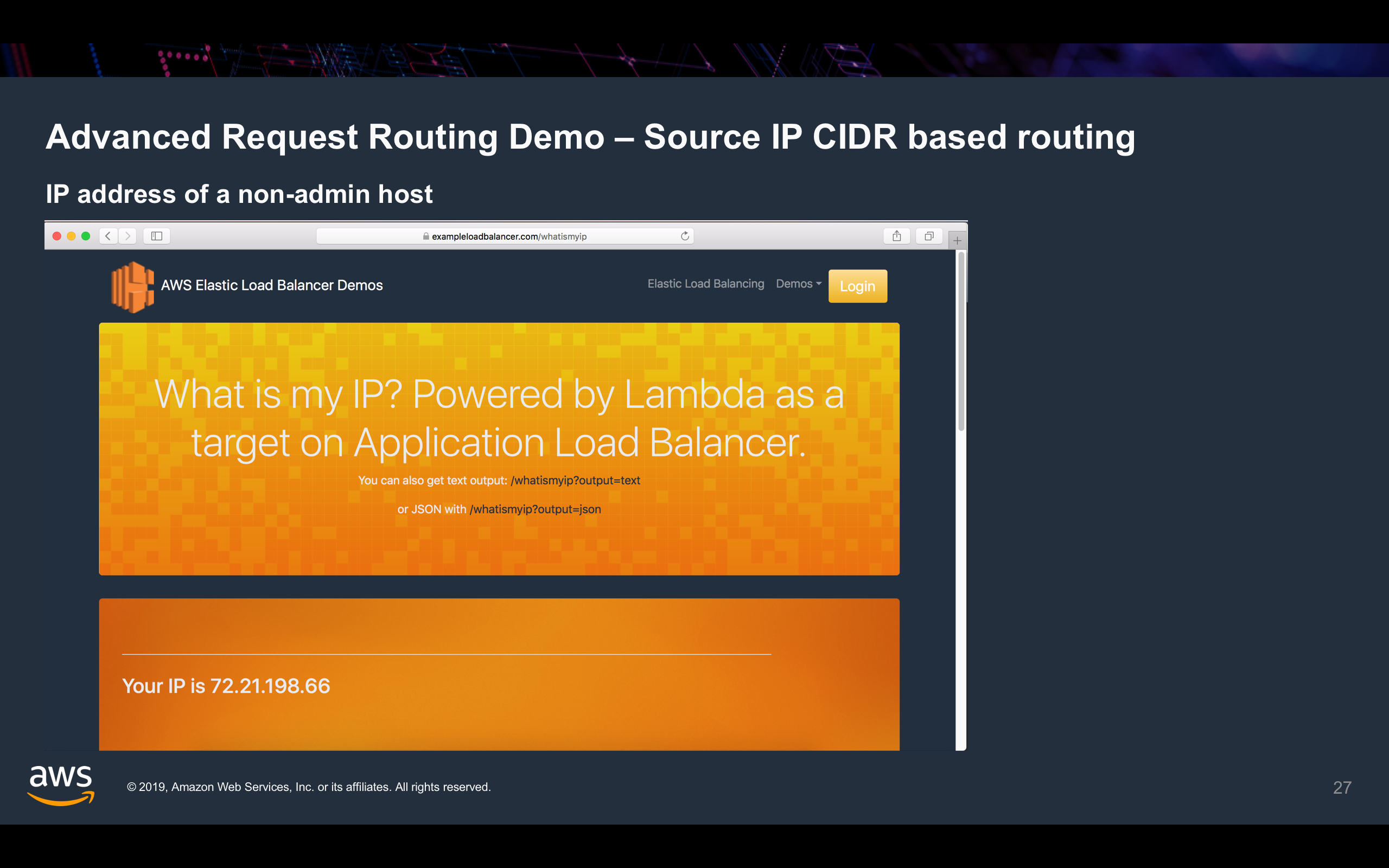
Task: Click the address bar lock icon
Action: 426,237
